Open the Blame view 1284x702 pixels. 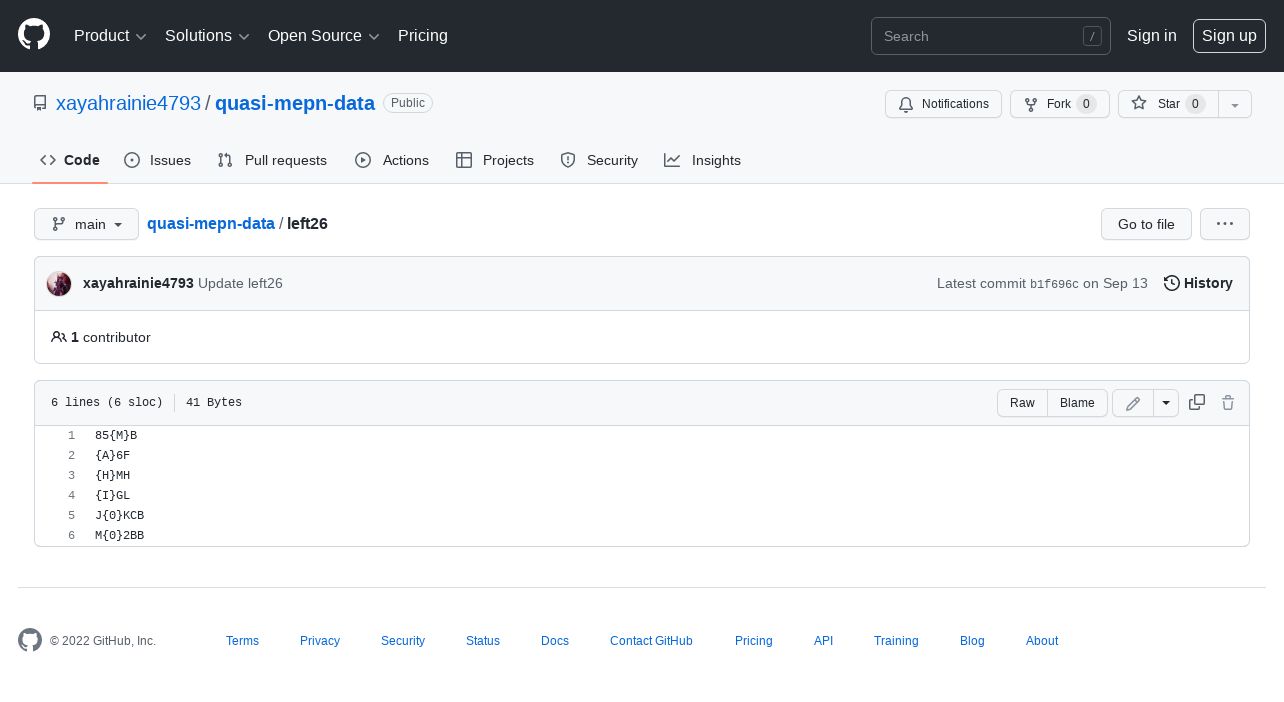click(1077, 403)
